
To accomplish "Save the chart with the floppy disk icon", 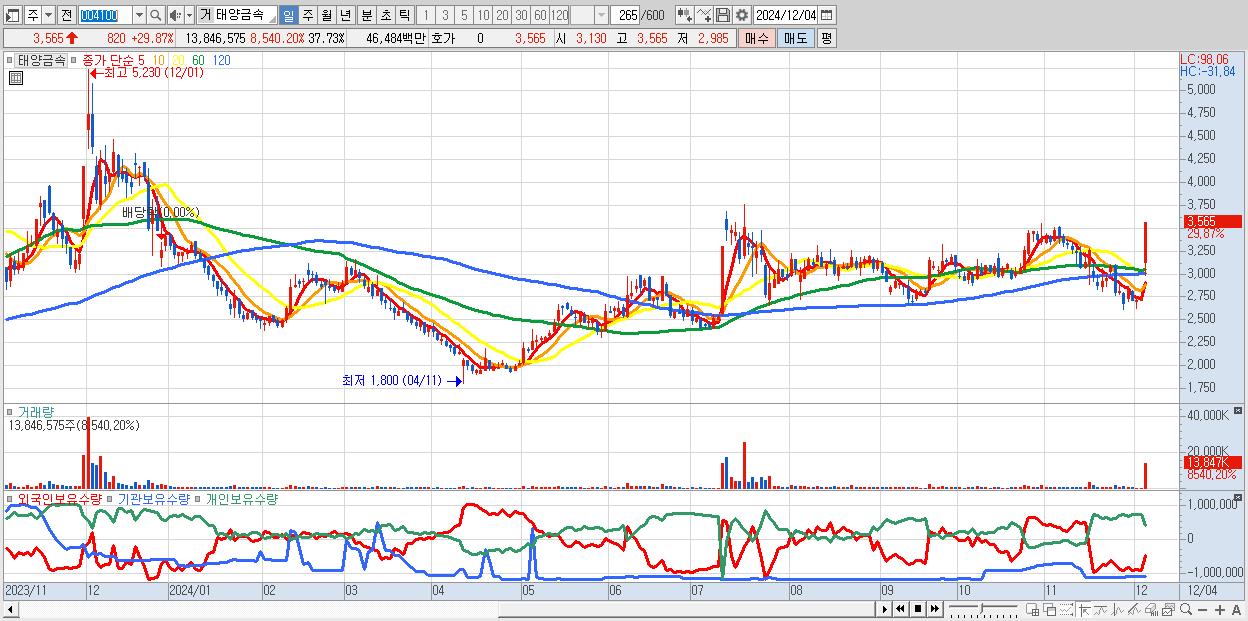I will 723,15.
